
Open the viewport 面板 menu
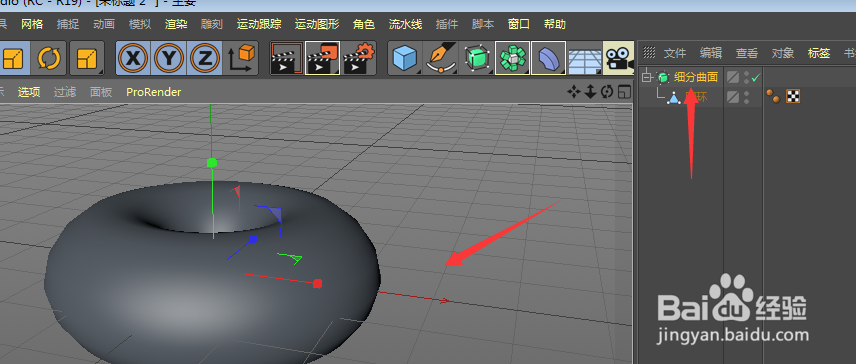click(101, 92)
